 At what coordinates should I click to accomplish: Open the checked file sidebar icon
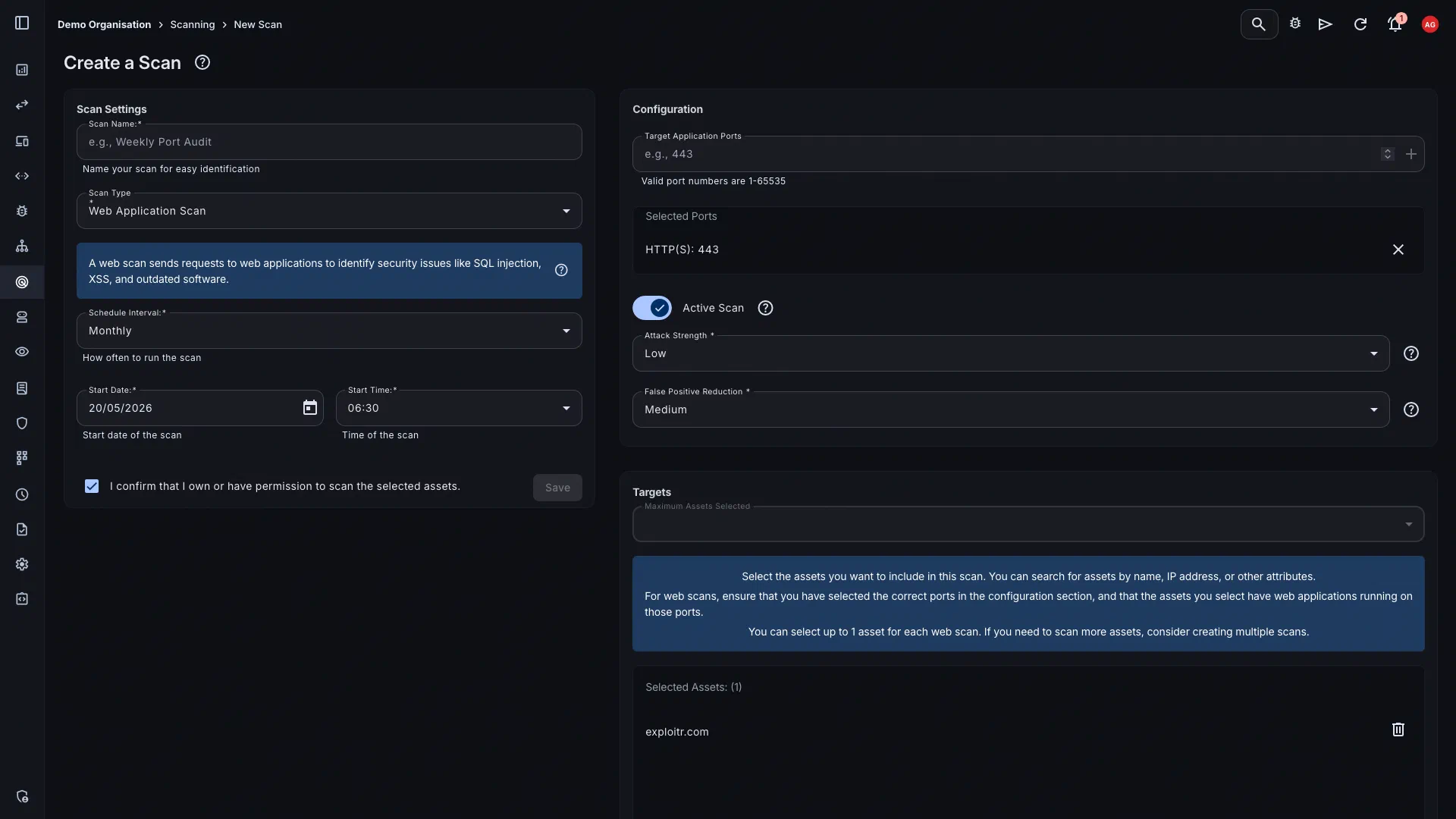click(22, 529)
